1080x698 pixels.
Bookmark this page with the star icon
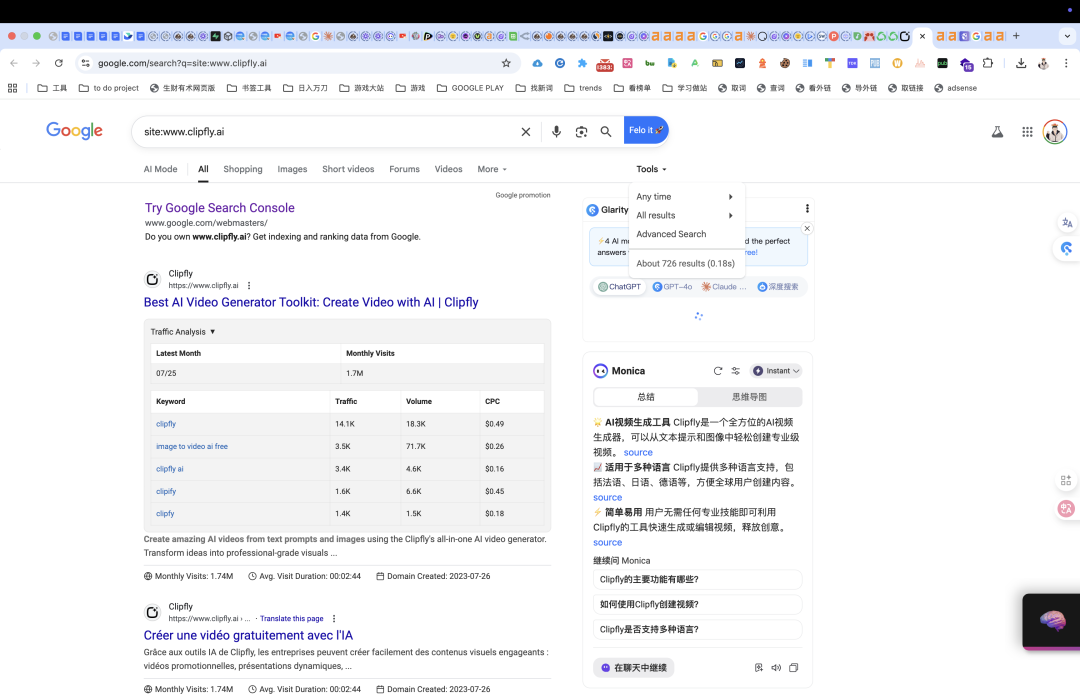pos(506,63)
